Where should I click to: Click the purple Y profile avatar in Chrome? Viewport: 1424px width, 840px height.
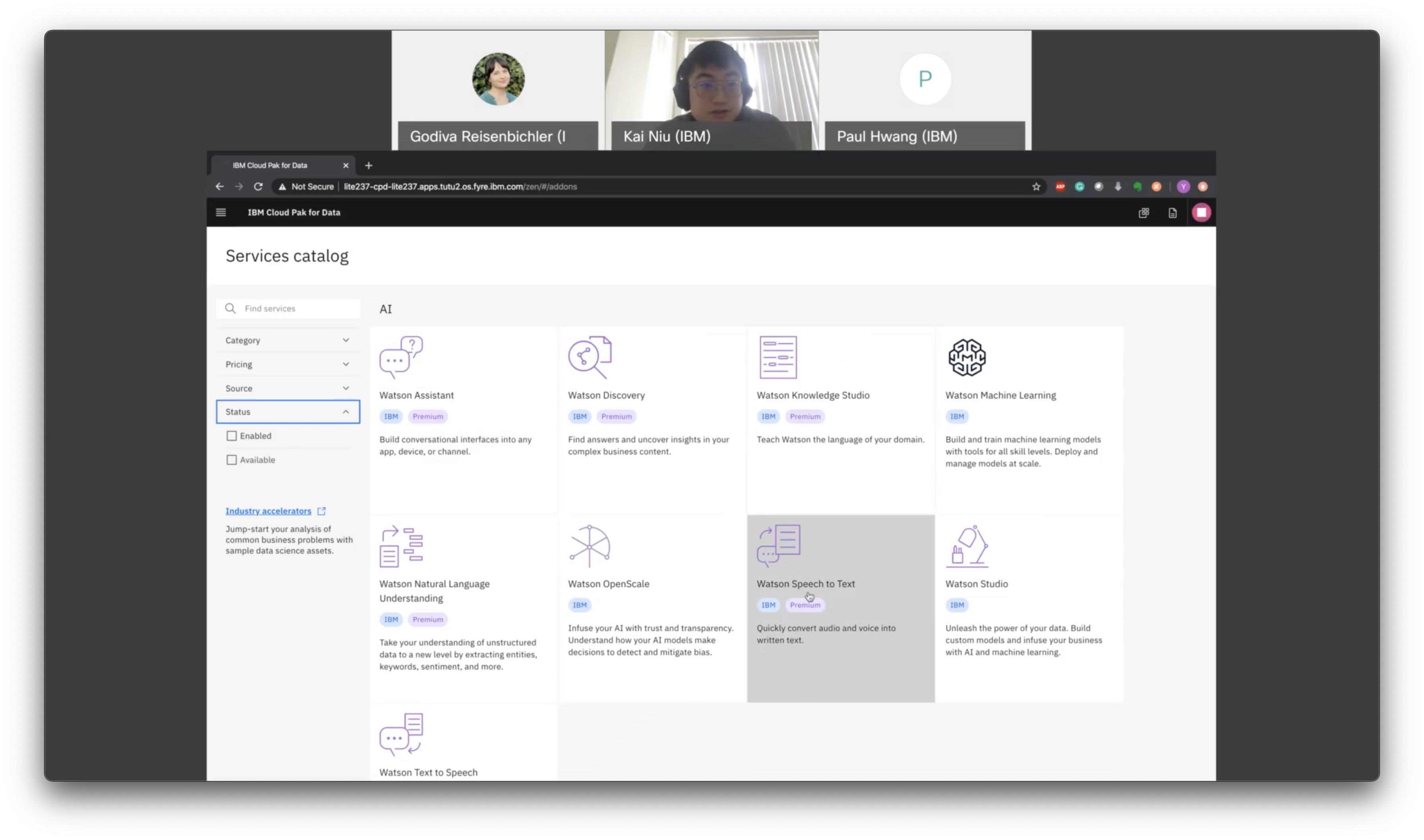coord(1183,186)
